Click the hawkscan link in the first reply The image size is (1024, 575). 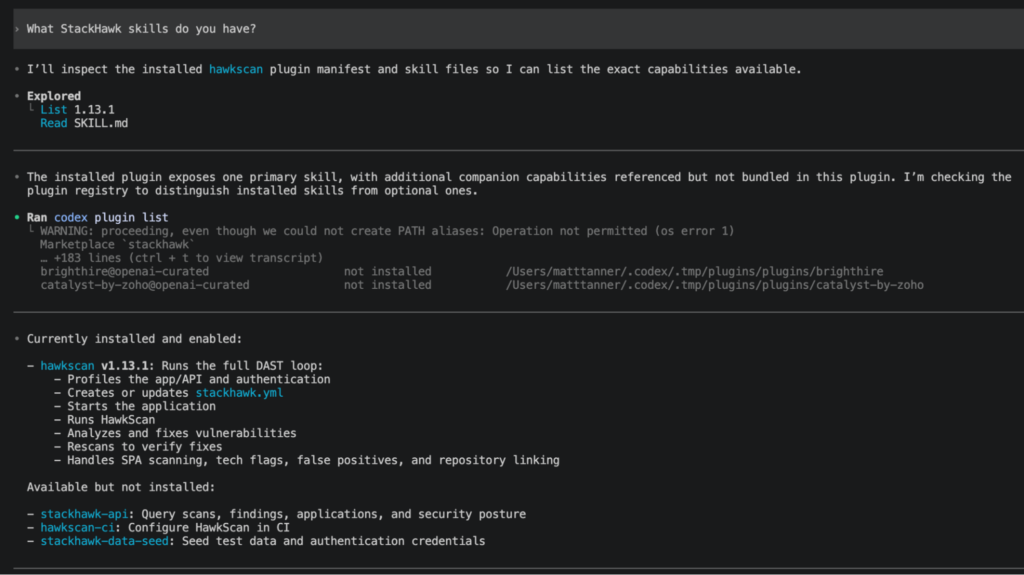(x=236, y=69)
